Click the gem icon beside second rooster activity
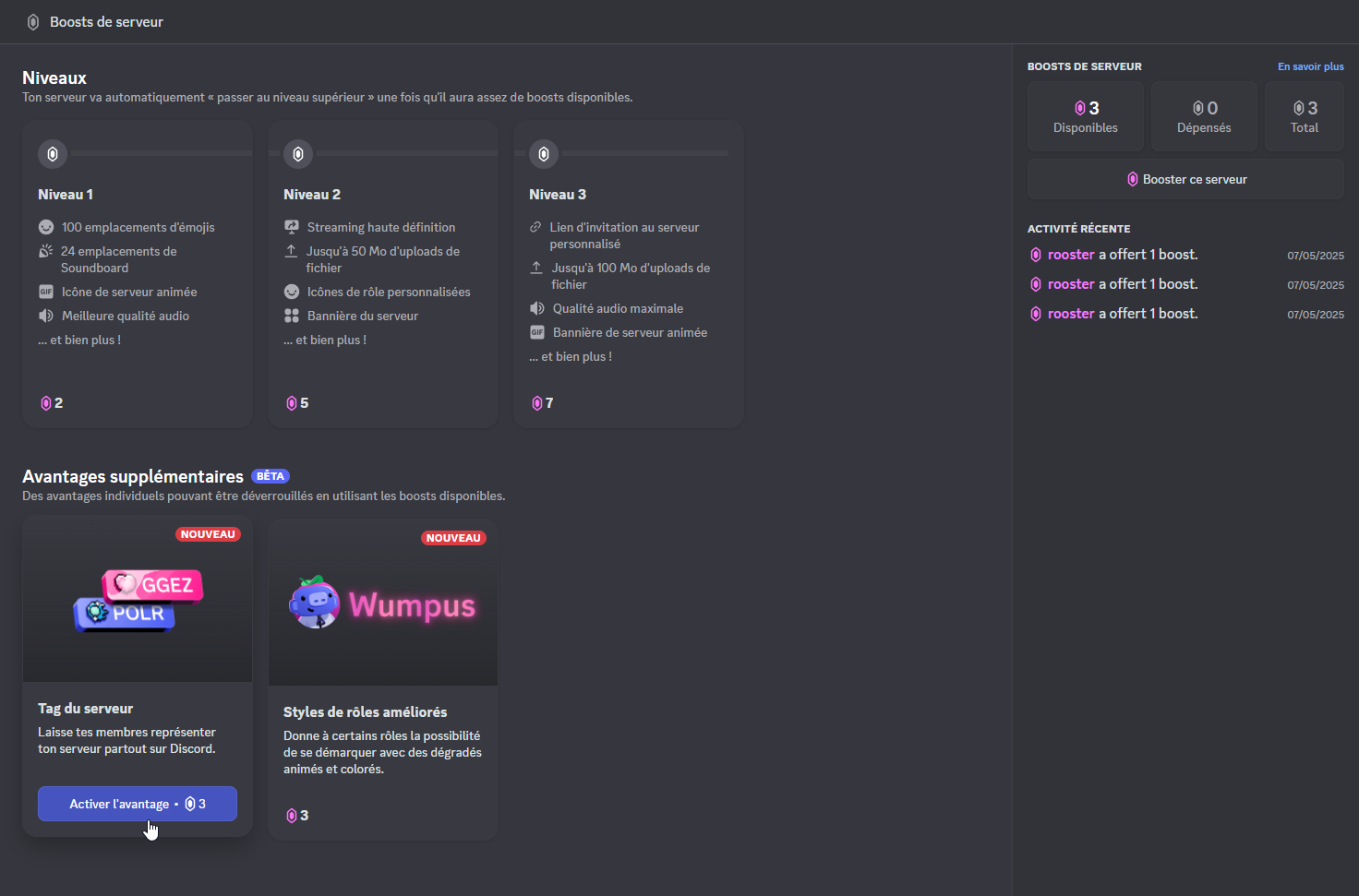This screenshot has width=1359, height=896. [x=1036, y=284]
